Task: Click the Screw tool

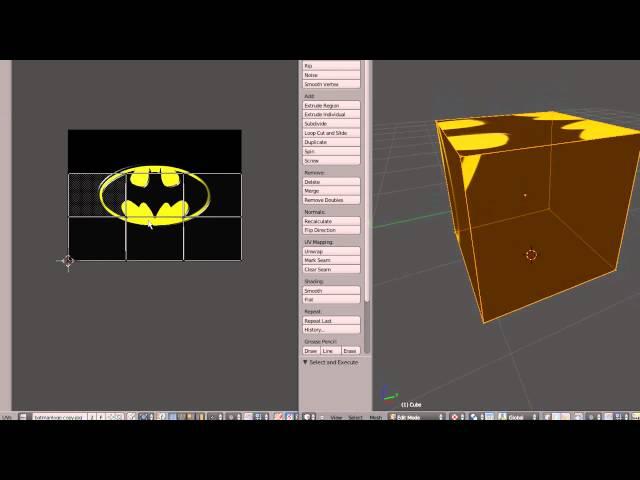Action: pyautogui.click(x=331, y=161)
